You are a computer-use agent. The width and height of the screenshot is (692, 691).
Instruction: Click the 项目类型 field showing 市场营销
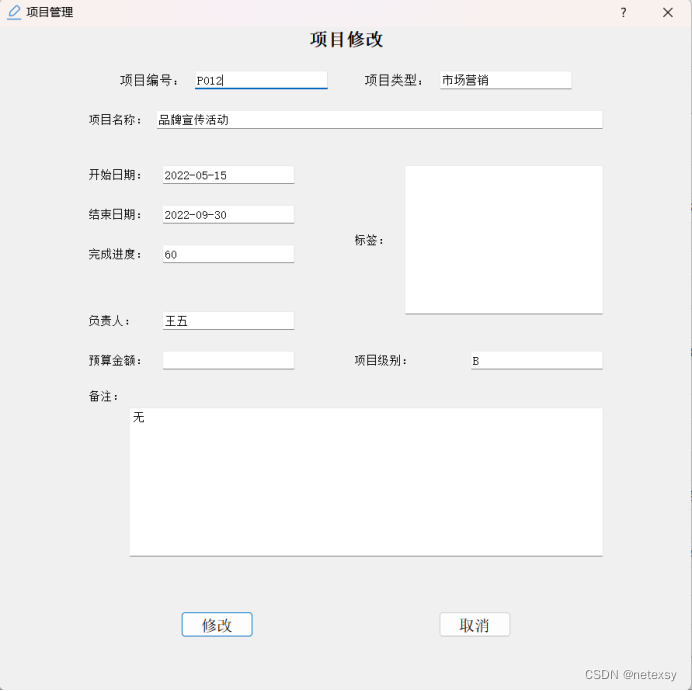(x=505, y=80)
